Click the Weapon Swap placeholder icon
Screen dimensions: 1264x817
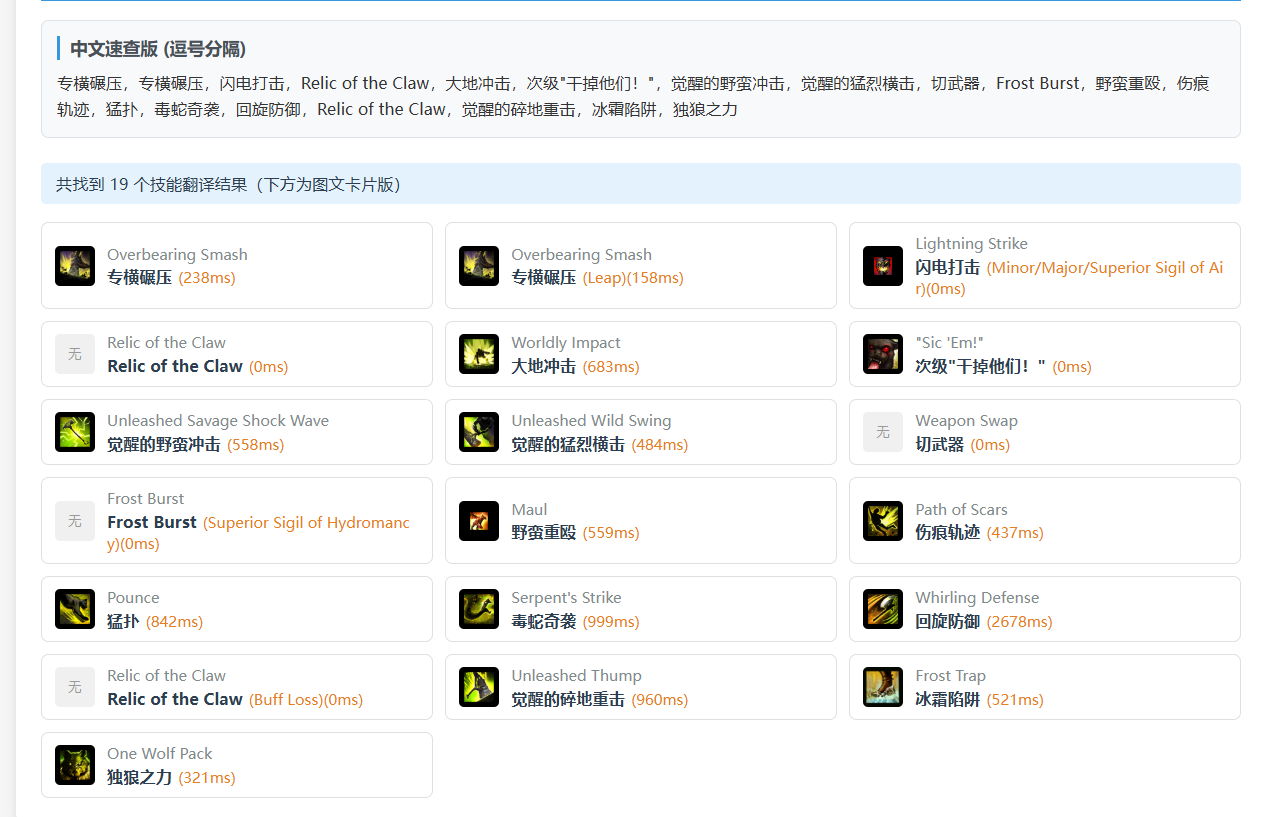click(x=882, y=432)
